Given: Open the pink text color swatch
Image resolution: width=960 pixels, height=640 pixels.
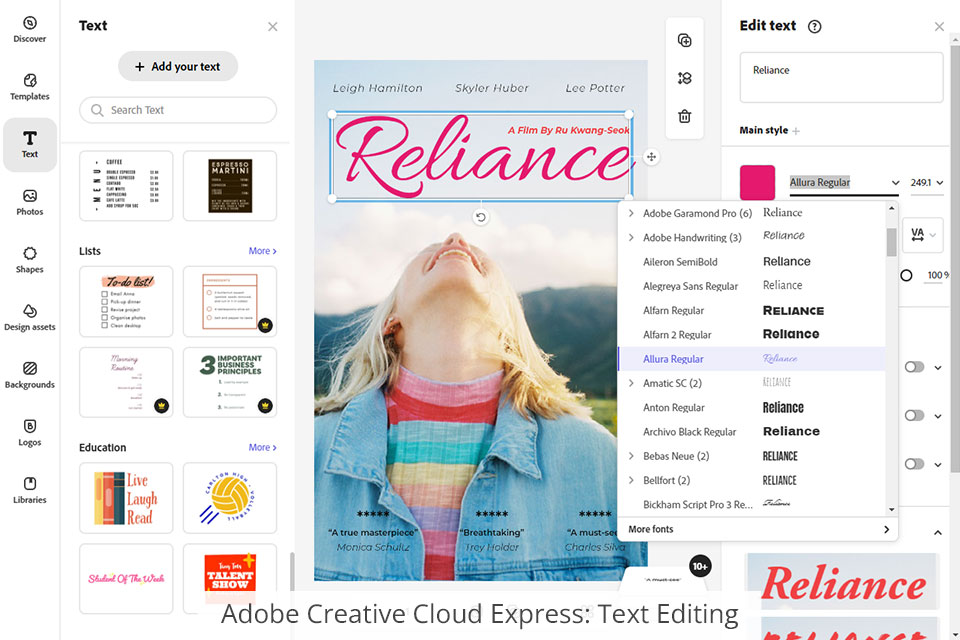Looking at the screenshot, I should [x=757, y=183].
